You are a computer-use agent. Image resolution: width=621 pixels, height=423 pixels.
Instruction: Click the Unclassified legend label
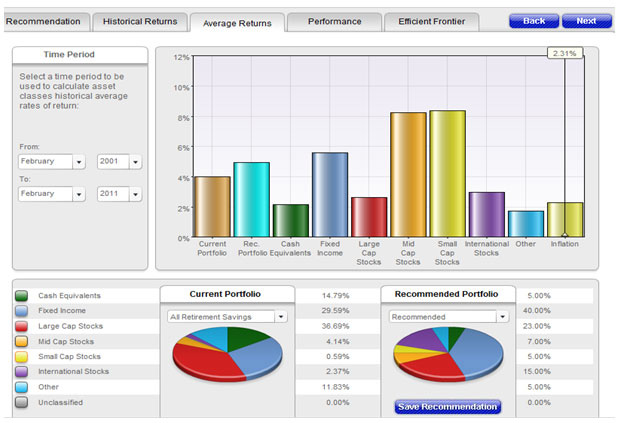pos(61,402)
